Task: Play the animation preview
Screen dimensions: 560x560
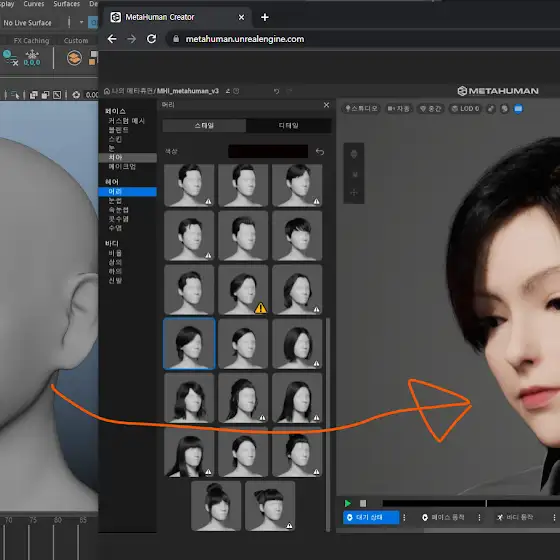Action: coord(348,503)
